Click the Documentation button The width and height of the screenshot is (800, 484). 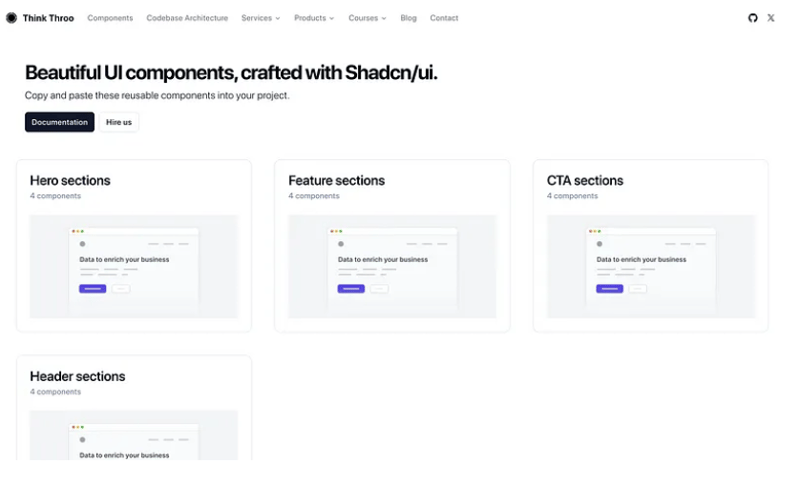tap(60, 122)
